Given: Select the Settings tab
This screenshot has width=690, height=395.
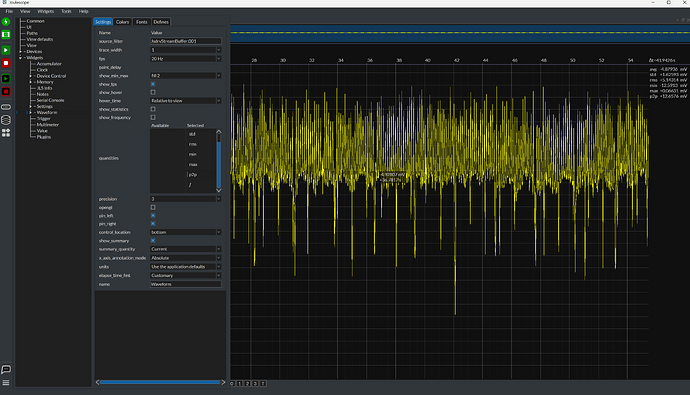Looking at the screenshot, I should [x=103, y=22].
